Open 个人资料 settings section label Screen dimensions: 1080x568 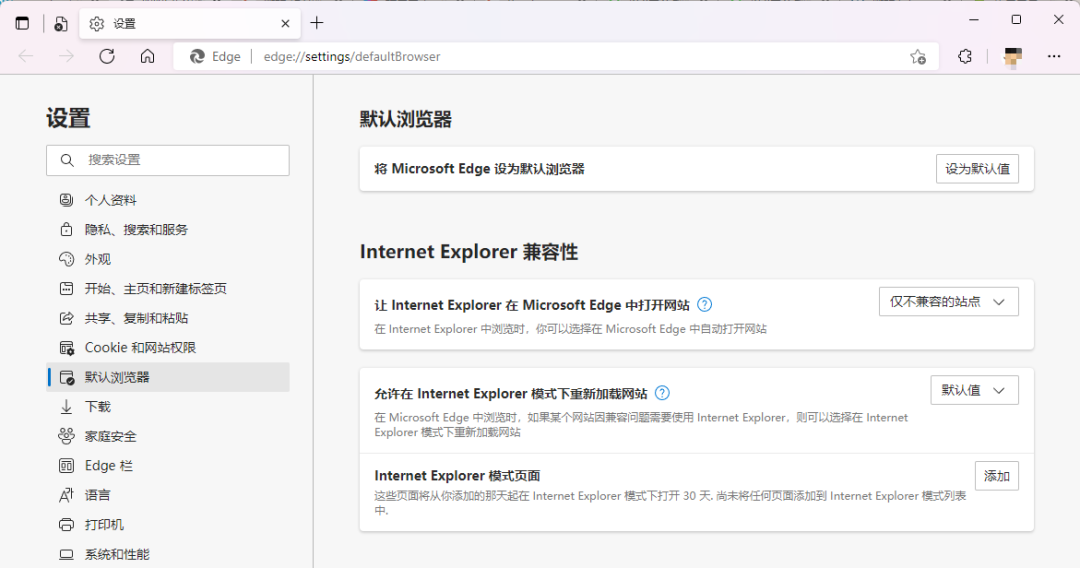(110, 200)
